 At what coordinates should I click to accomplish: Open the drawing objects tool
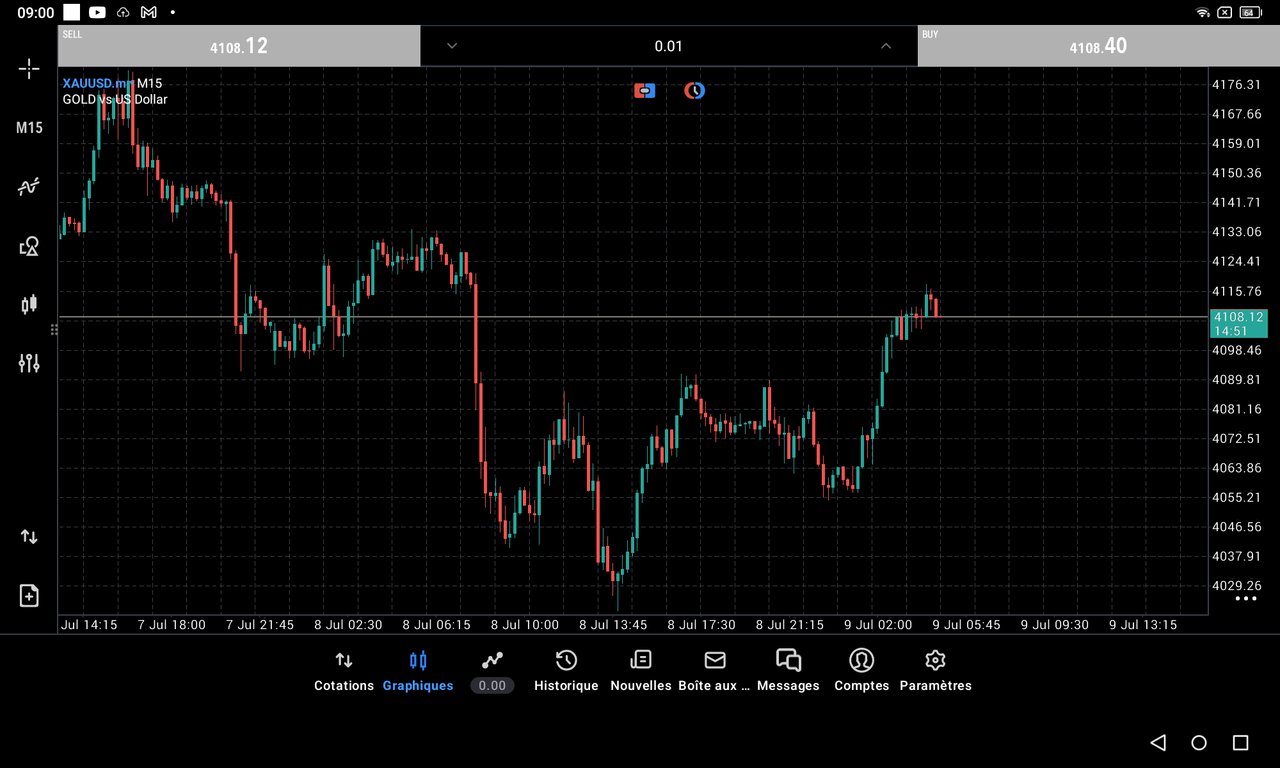(29, 246)
